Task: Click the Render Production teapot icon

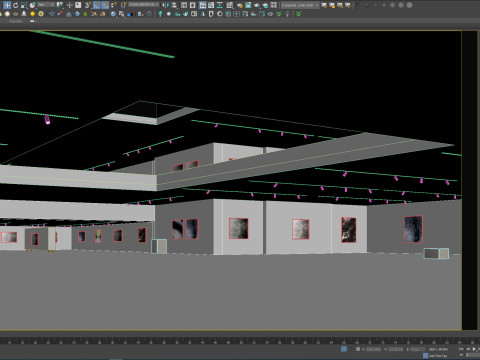Action: pyautogui.click(x=257, y=5)
